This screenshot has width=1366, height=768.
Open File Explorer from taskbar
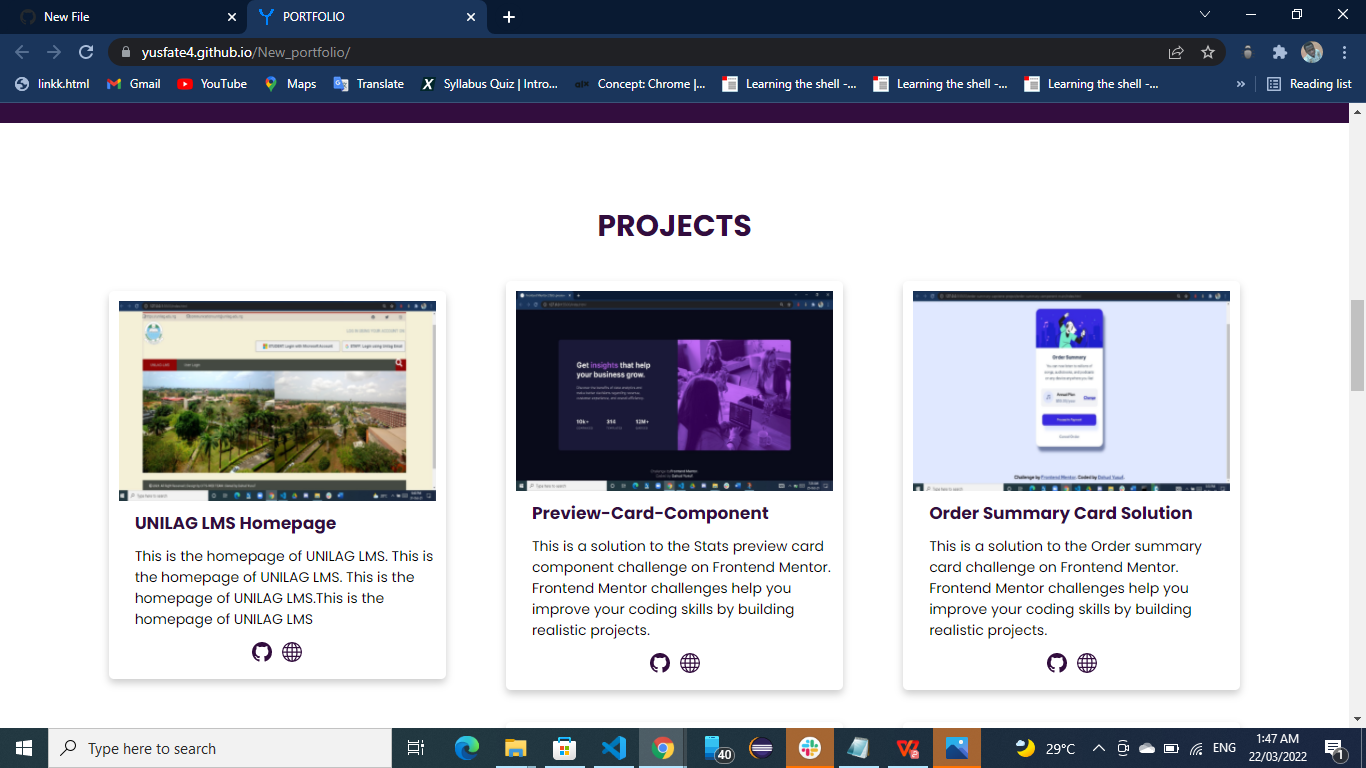pos(516,748)
